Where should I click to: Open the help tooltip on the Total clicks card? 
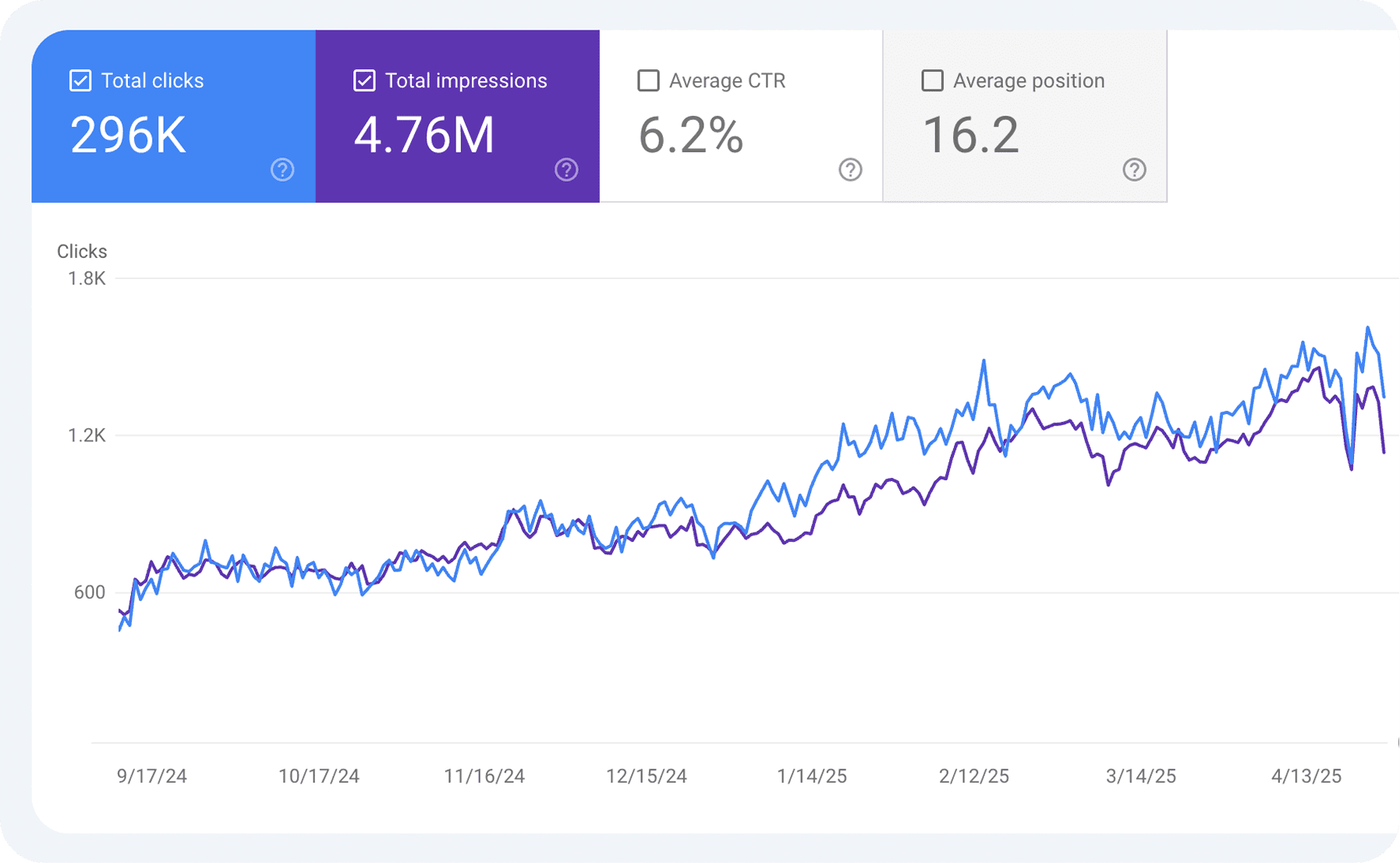pyautogui.click(x=282, y=170)
